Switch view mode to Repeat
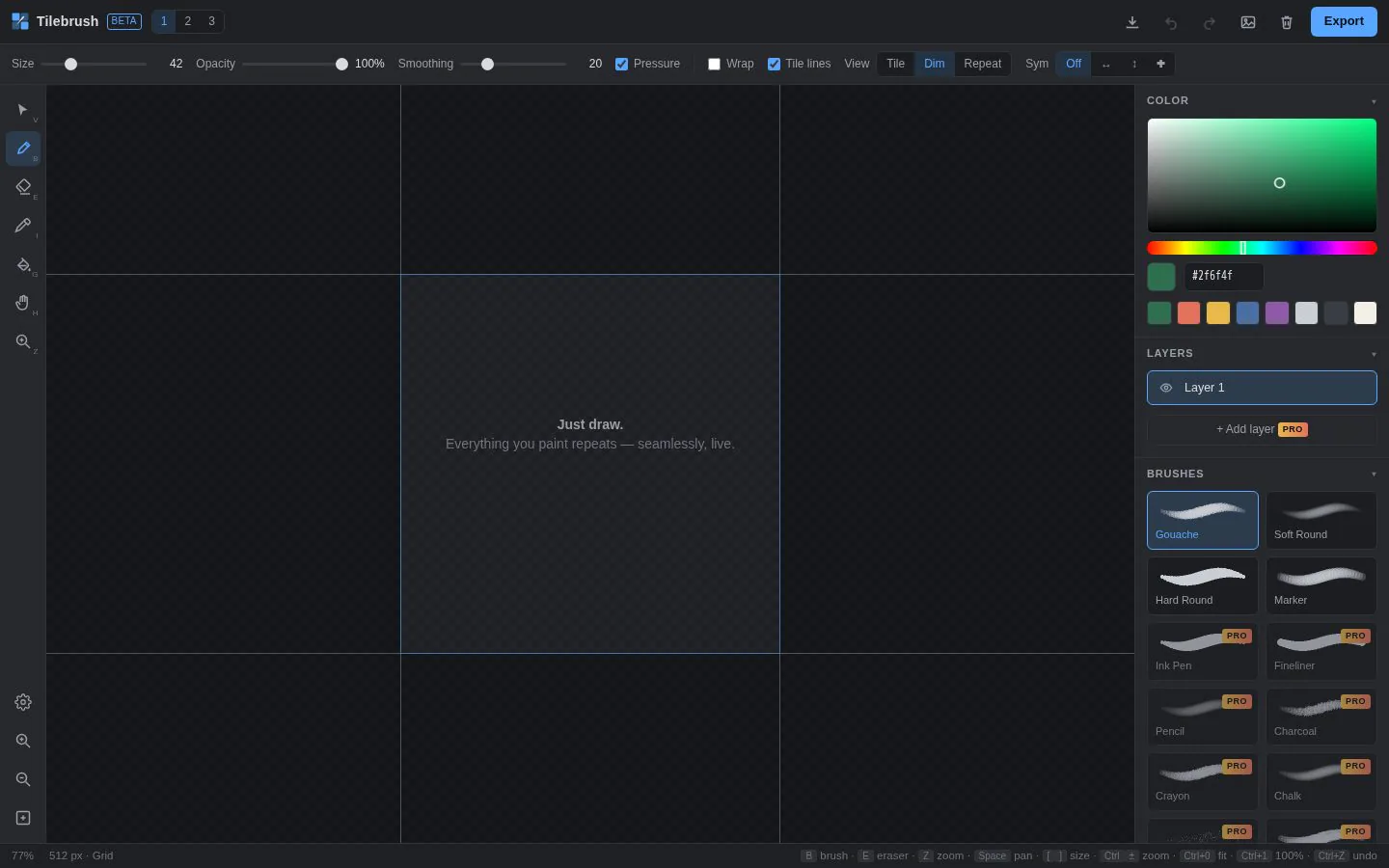This screenshot has height=868, width=1389. (983, 64)
